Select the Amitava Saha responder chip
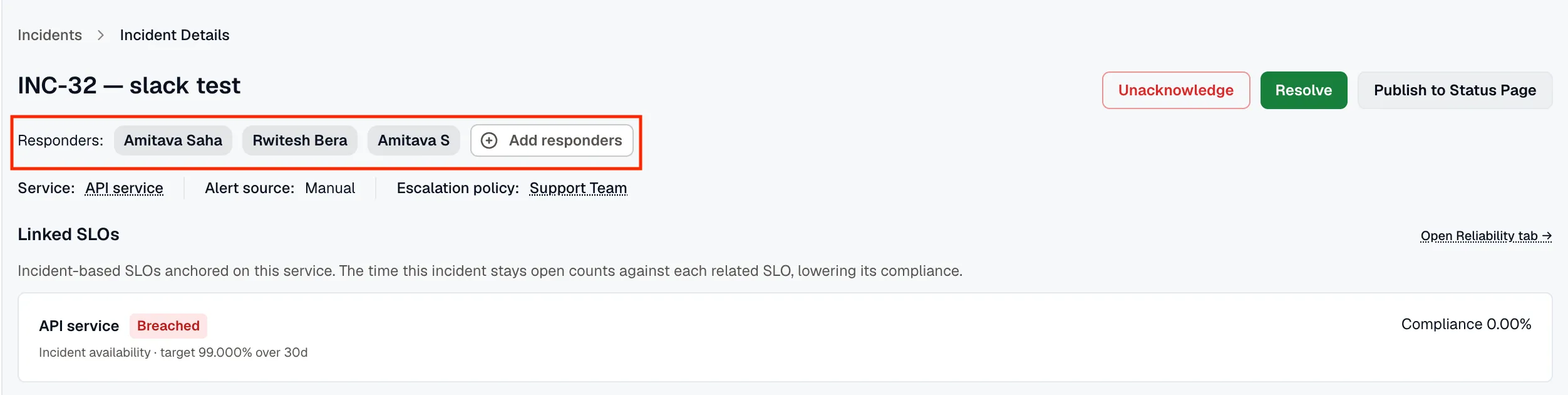This screenshot has height=395, width=1568. (173, 140)
